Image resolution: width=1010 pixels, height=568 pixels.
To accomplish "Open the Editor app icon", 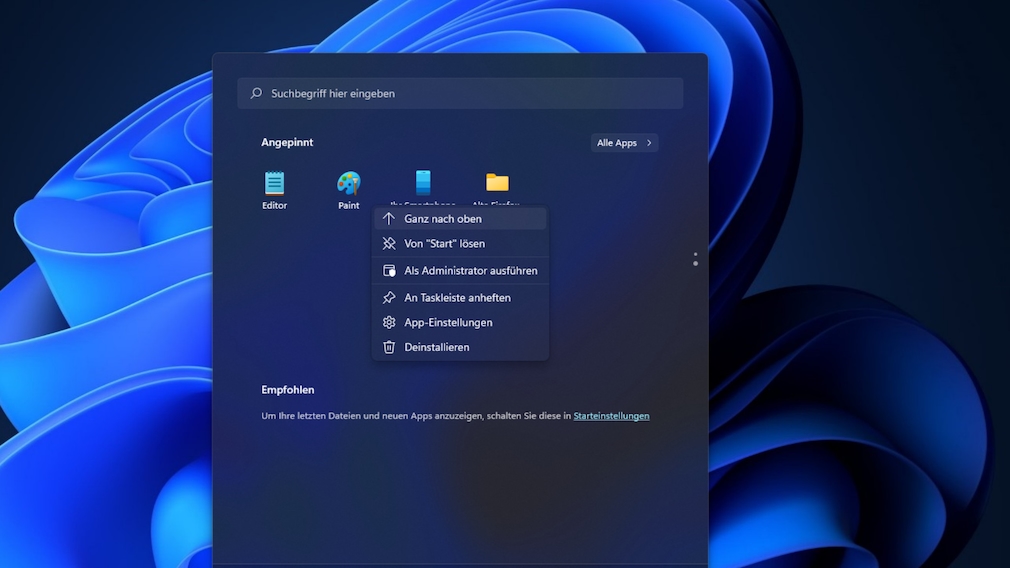I will pos(274,183).
